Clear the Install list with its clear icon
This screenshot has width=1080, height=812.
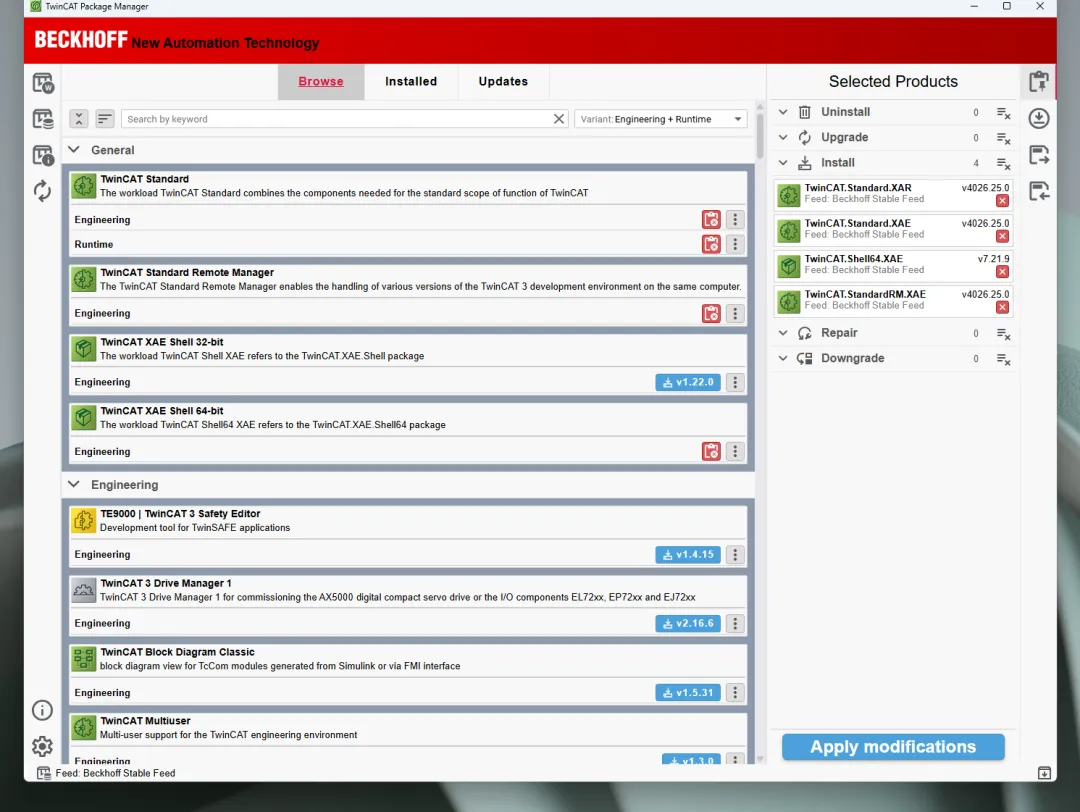tap(1004, 164)
